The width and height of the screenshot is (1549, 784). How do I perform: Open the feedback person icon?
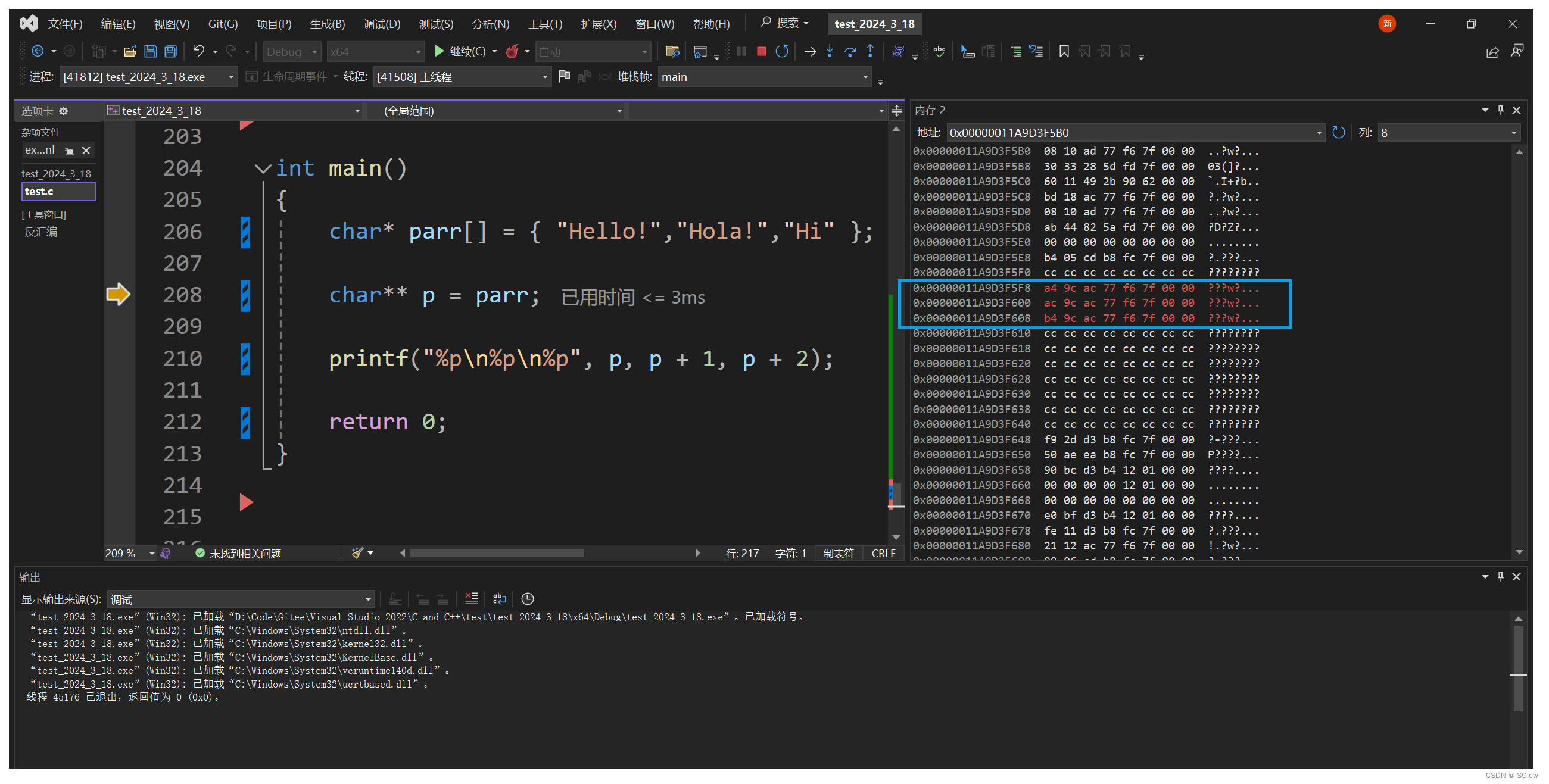pyautogui.click(x=1517, y=51)
